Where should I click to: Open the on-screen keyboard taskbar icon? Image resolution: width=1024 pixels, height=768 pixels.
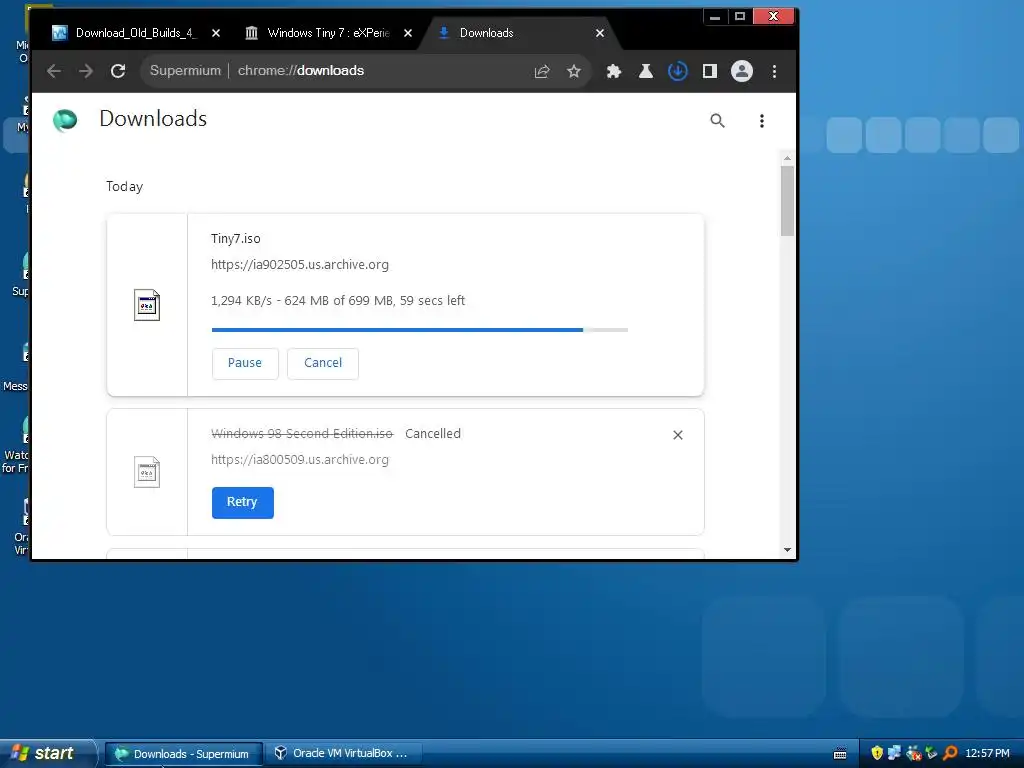(x=840, y=754)
